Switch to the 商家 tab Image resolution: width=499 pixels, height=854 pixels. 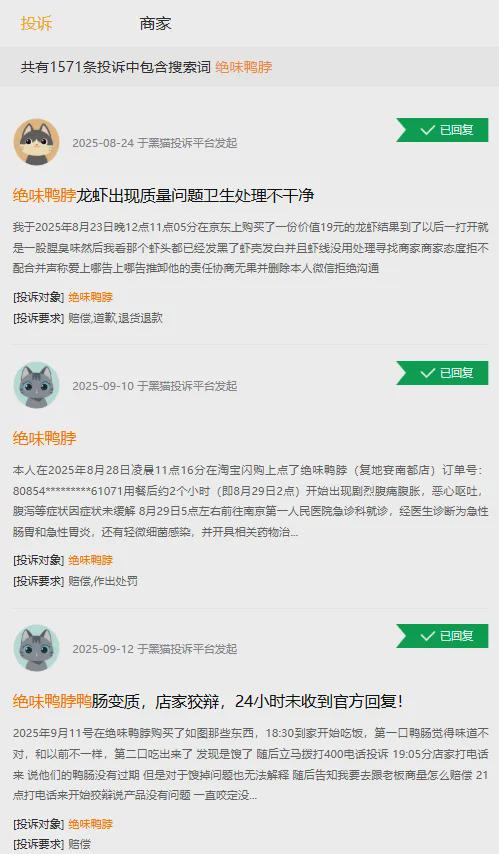(155, 23)
